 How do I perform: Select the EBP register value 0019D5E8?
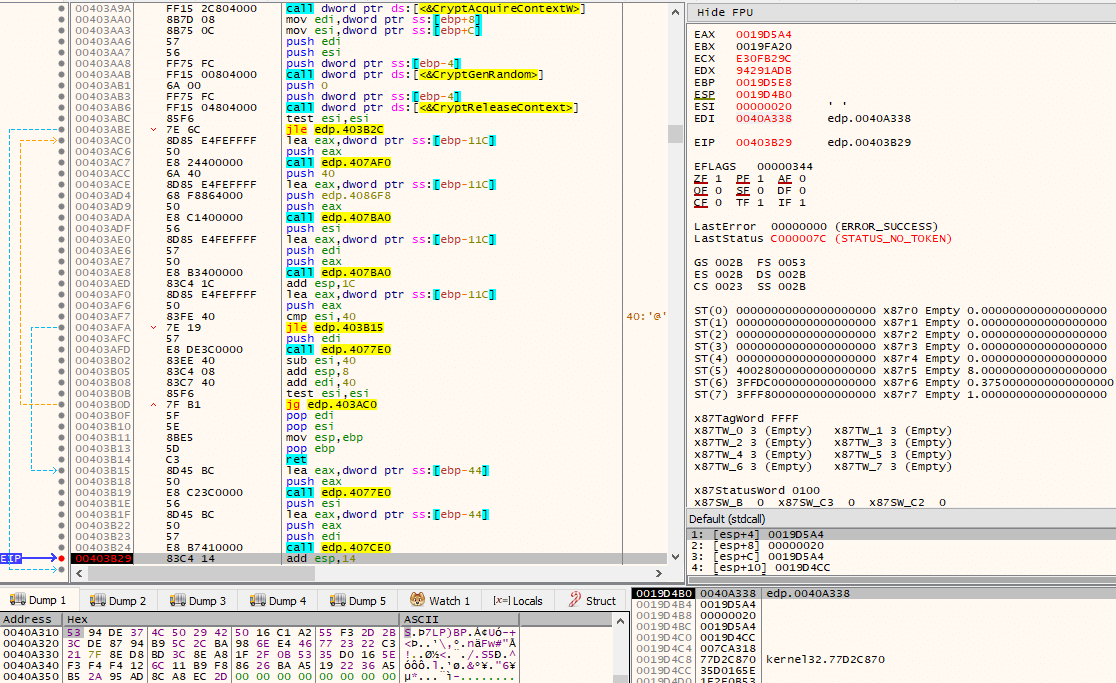pyautogui.click(x=763, y=83)
